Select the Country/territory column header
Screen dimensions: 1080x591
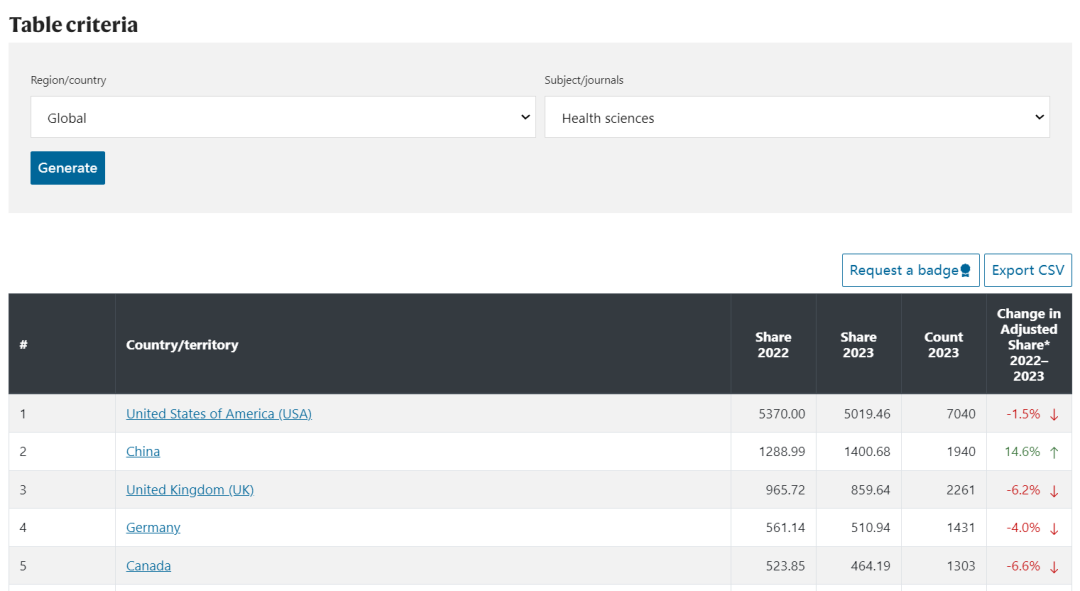coord(182,345)
